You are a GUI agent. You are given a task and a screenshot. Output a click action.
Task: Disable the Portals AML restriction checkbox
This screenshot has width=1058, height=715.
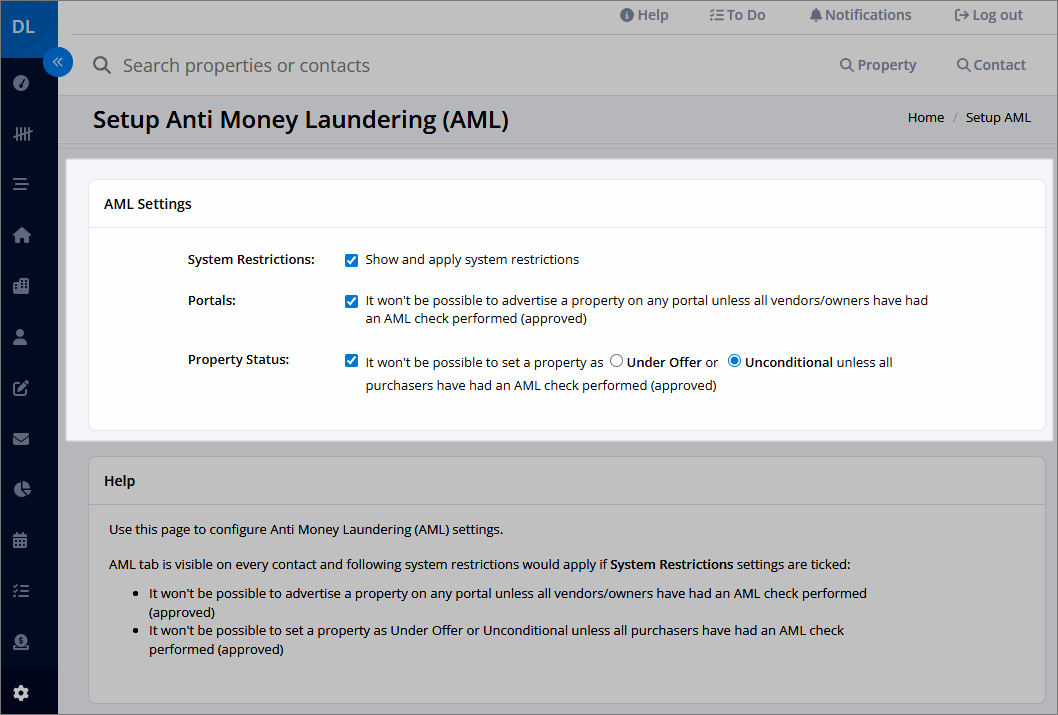351,300
